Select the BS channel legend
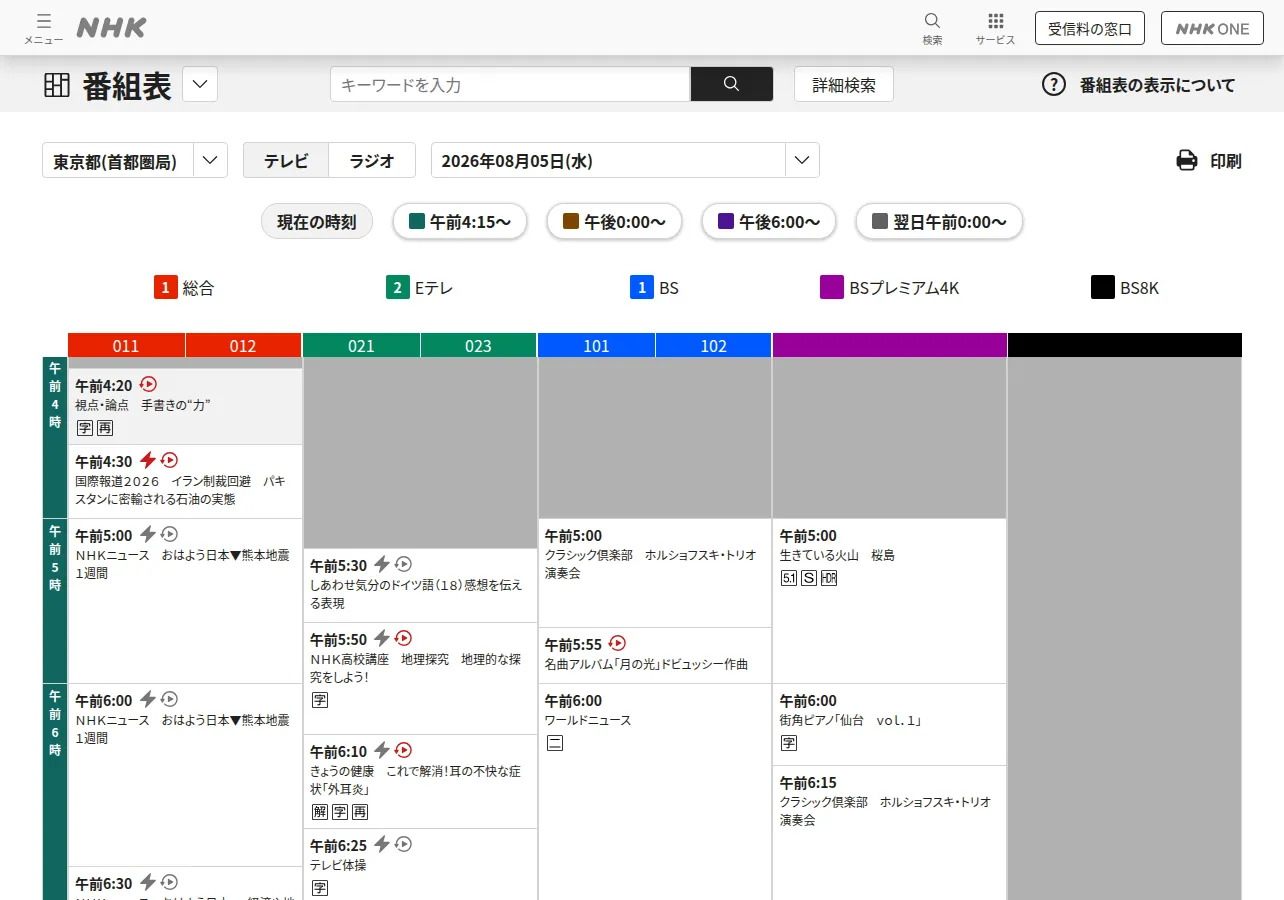 tap(655, 288)
